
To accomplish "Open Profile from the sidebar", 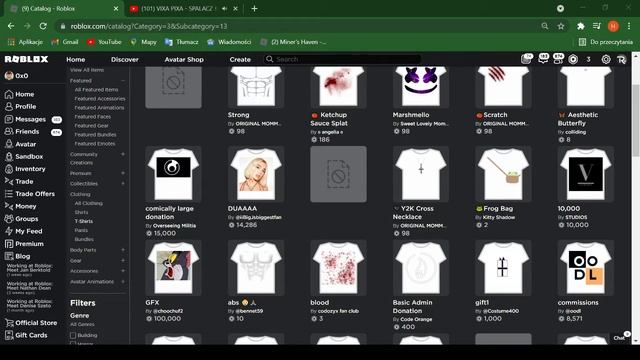I will pos(20,107).
